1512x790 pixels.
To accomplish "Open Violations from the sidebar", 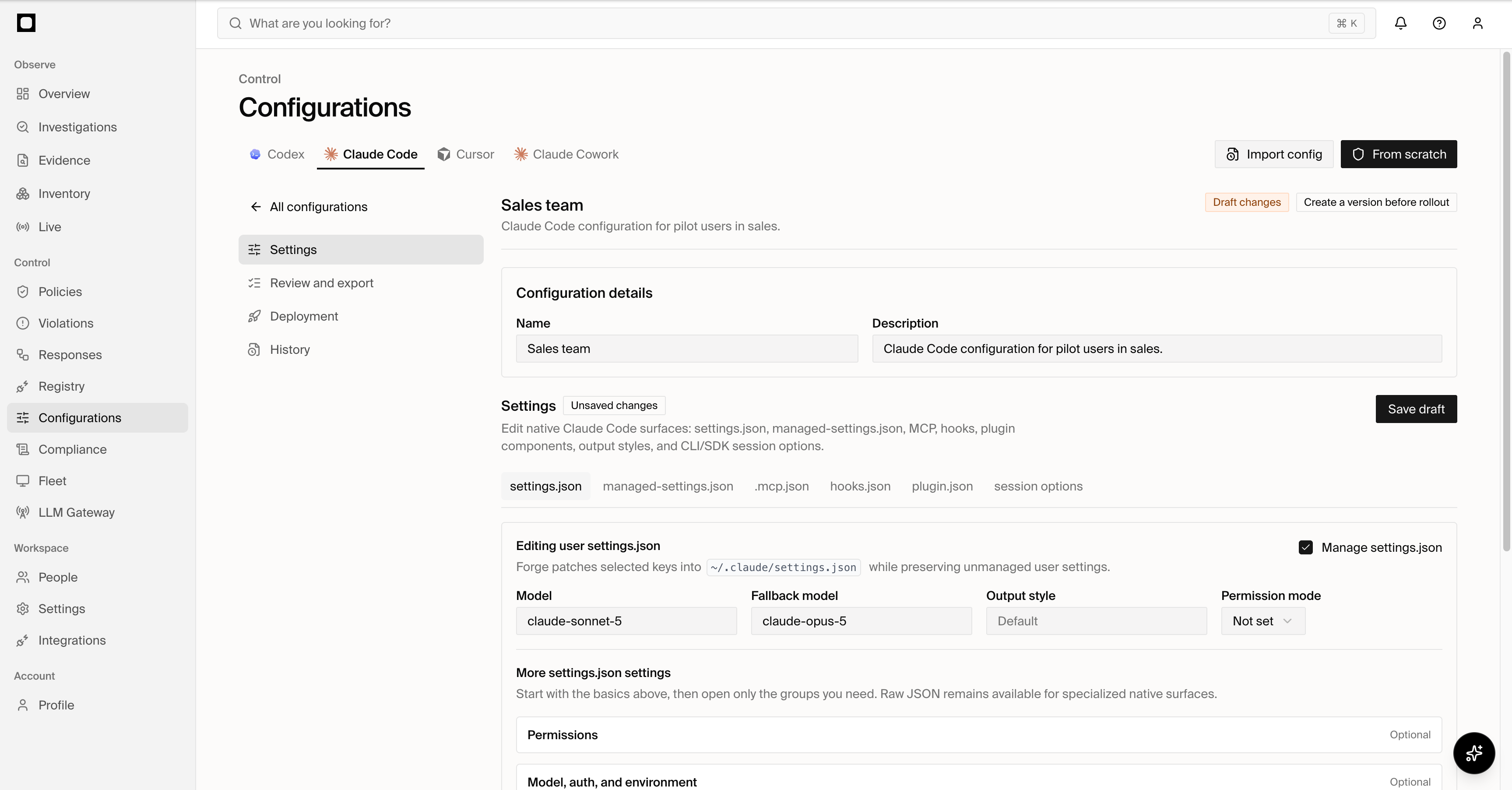I will click(98, 323).
